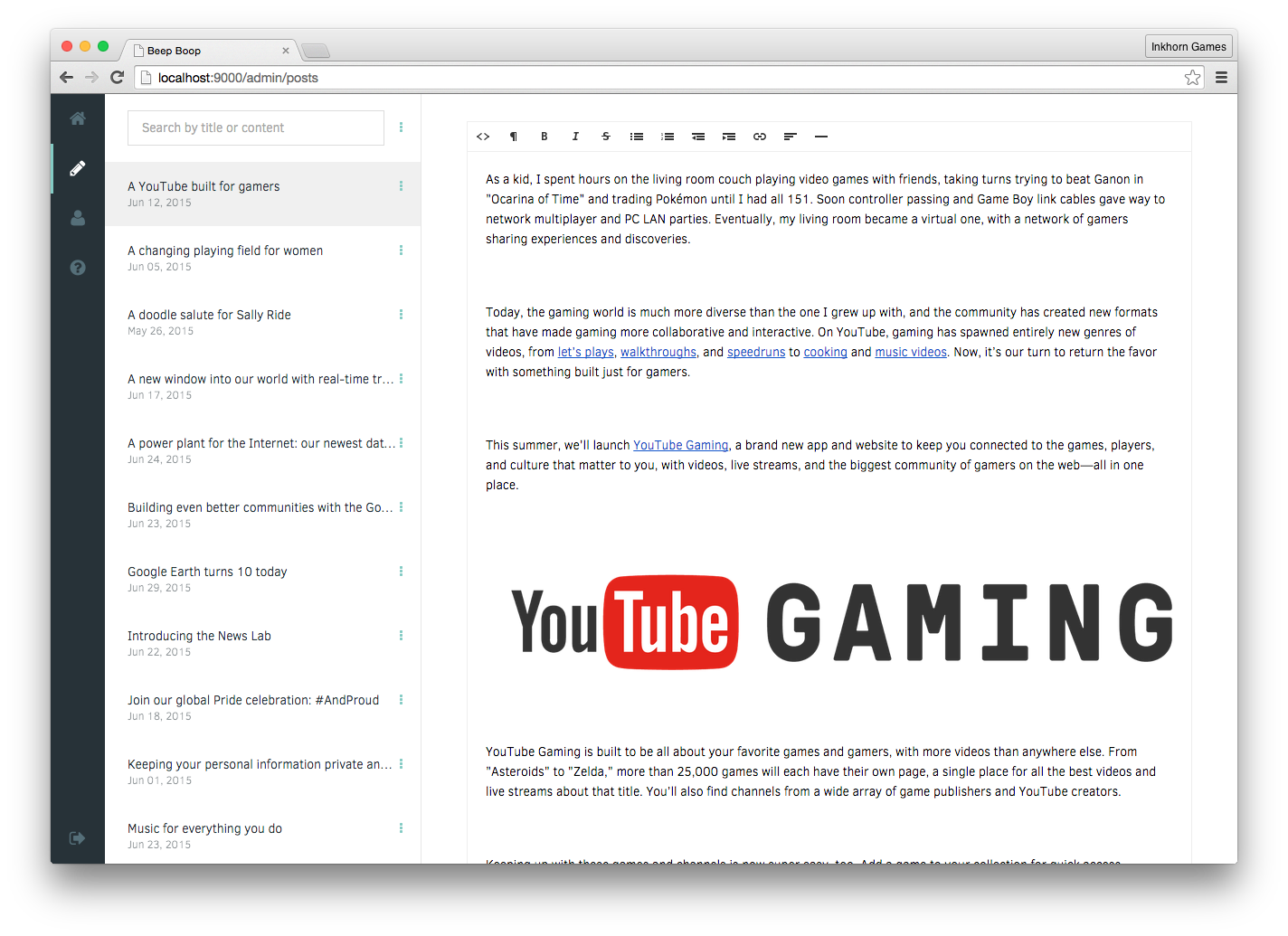Select the YouTube Gaming logo image
This screenshot has width=1288, height=936.
click(x=841, y=622)
